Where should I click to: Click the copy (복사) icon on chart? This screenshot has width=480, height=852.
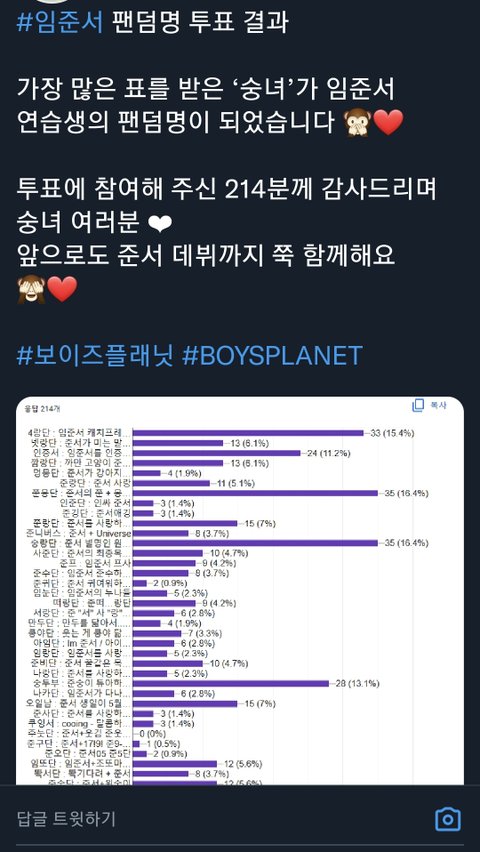pyautogui.click(x=418, y=405)
